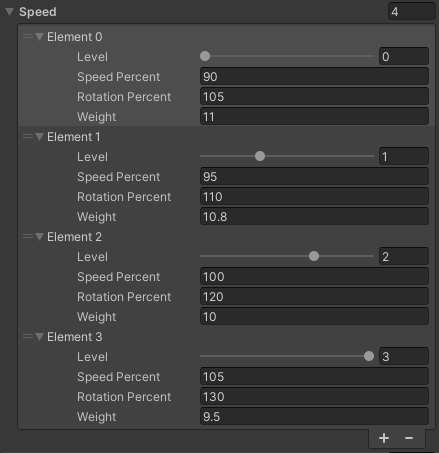Click Element 1 Weight field showing 10.8
The height and width of the screenshot is (453, 439).
coord(314,216)
